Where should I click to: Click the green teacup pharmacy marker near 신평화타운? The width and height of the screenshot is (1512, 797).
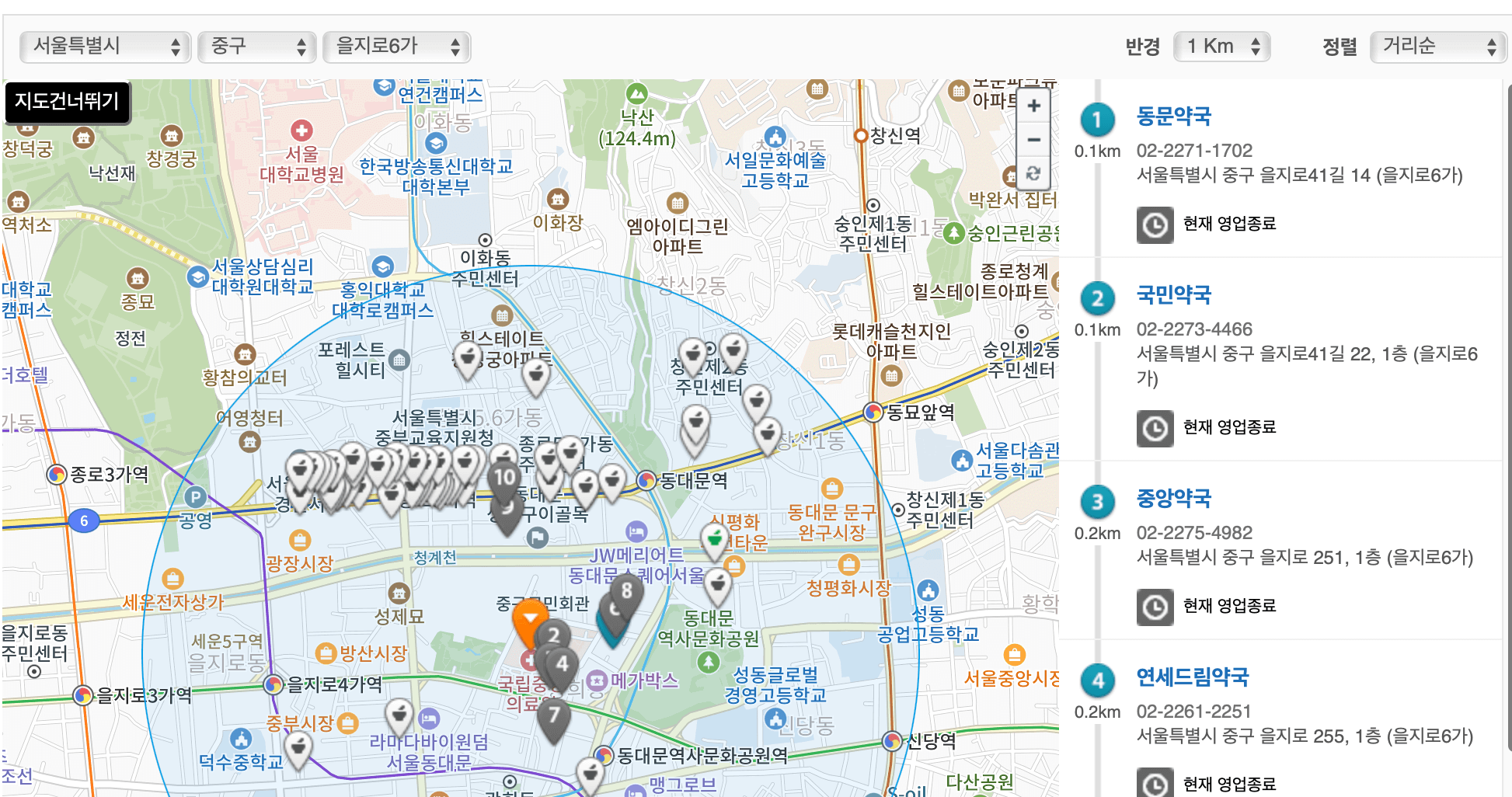tap(715, 538)
